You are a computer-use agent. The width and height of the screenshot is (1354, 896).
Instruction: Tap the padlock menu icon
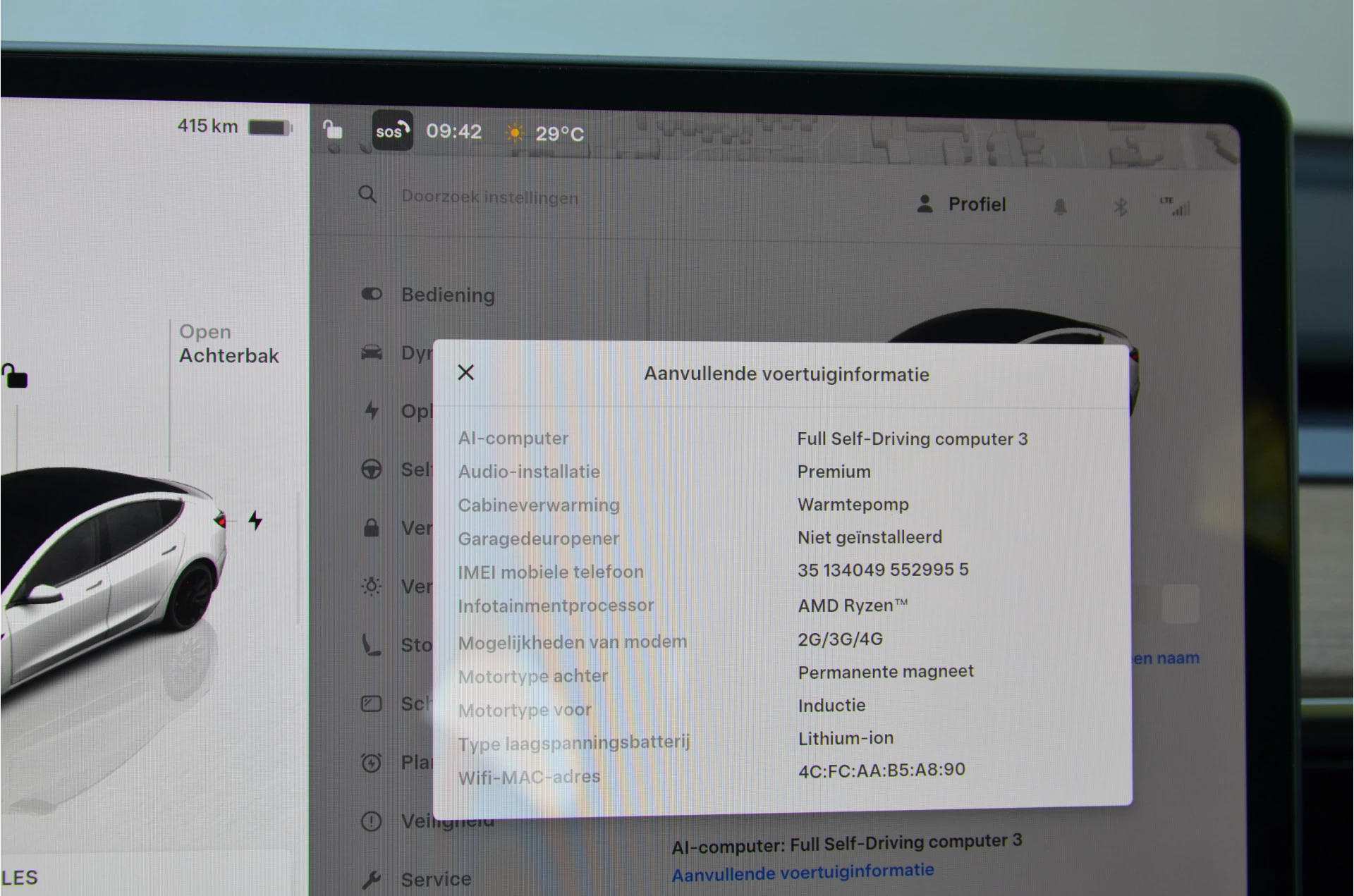372,527
